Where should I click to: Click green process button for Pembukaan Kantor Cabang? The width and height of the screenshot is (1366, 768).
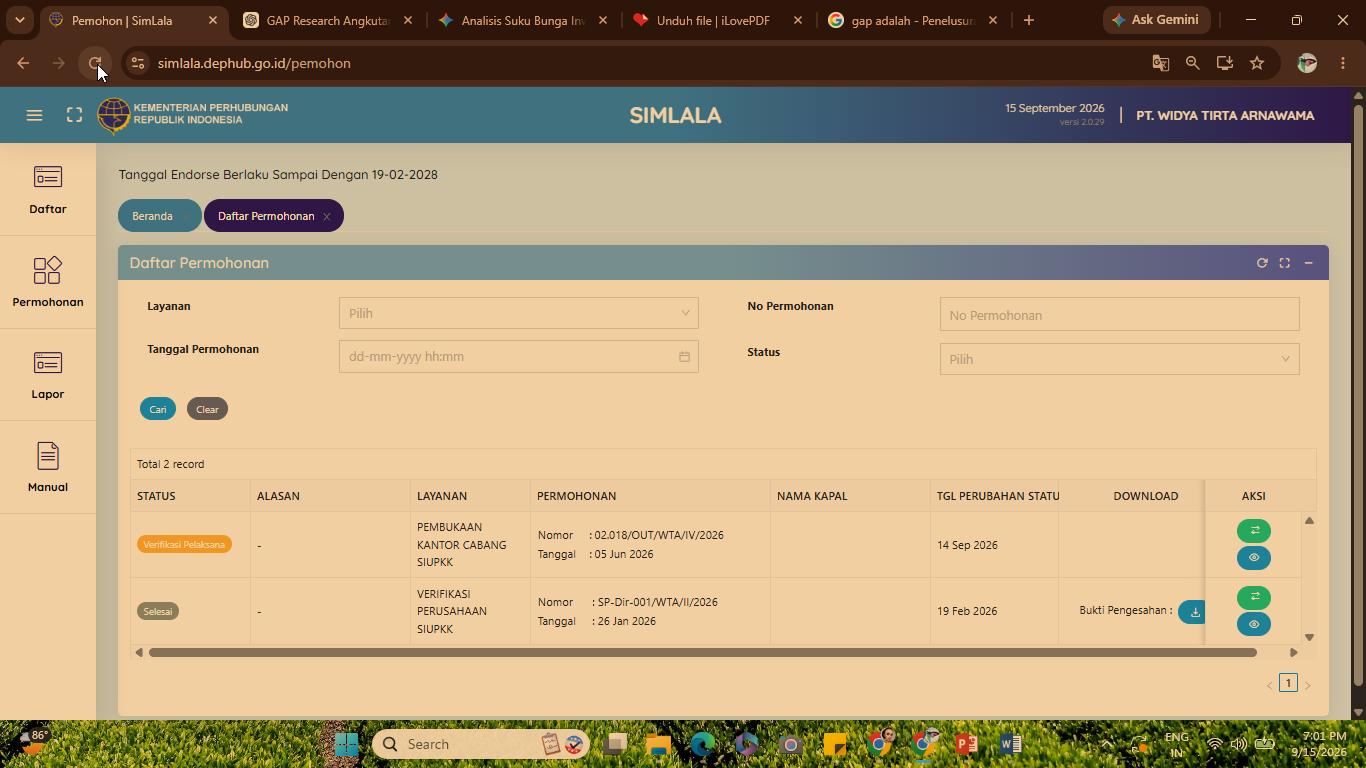1254,531
